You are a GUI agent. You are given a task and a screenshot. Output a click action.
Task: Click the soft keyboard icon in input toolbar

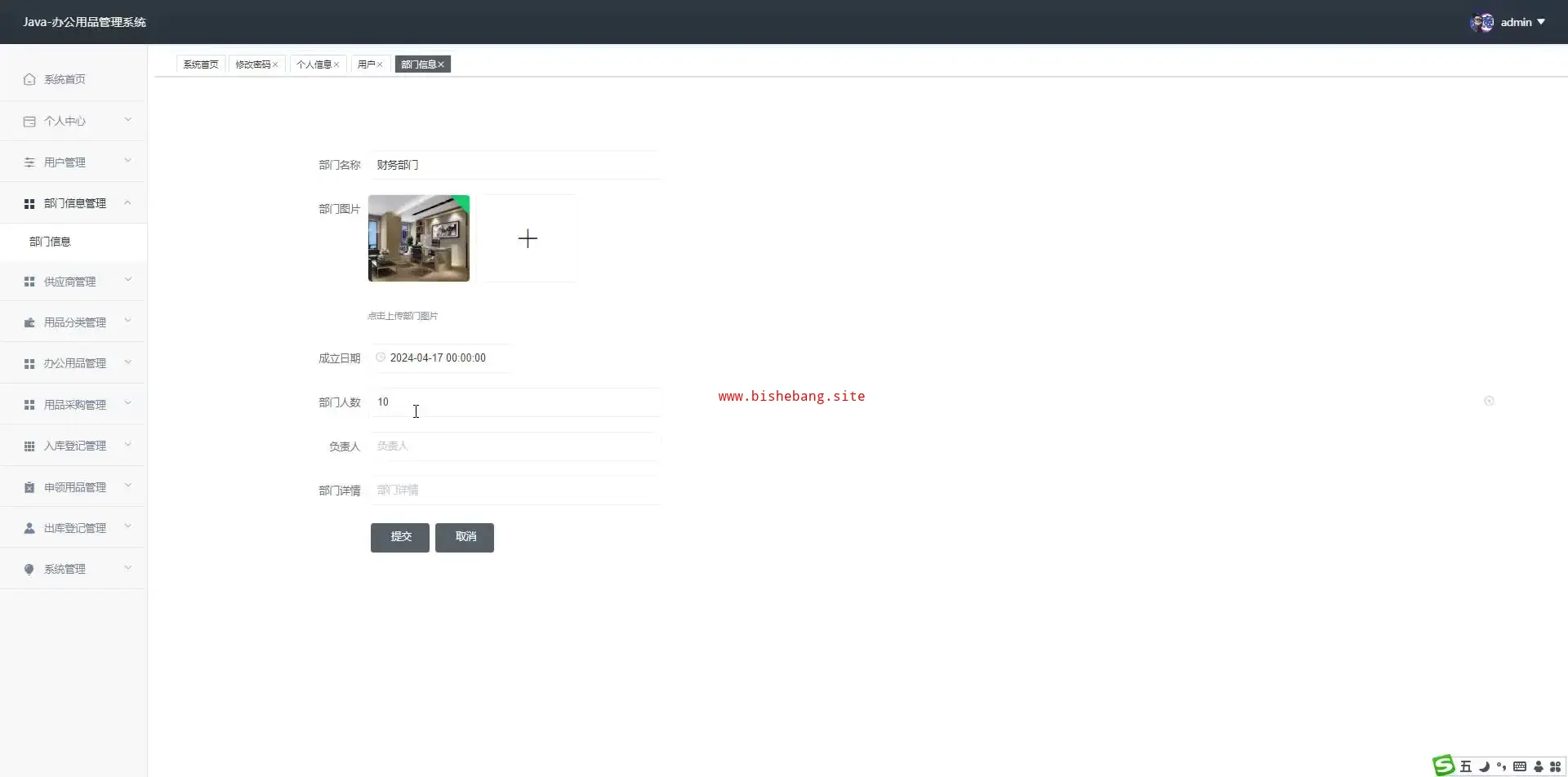pos(1520,766)
